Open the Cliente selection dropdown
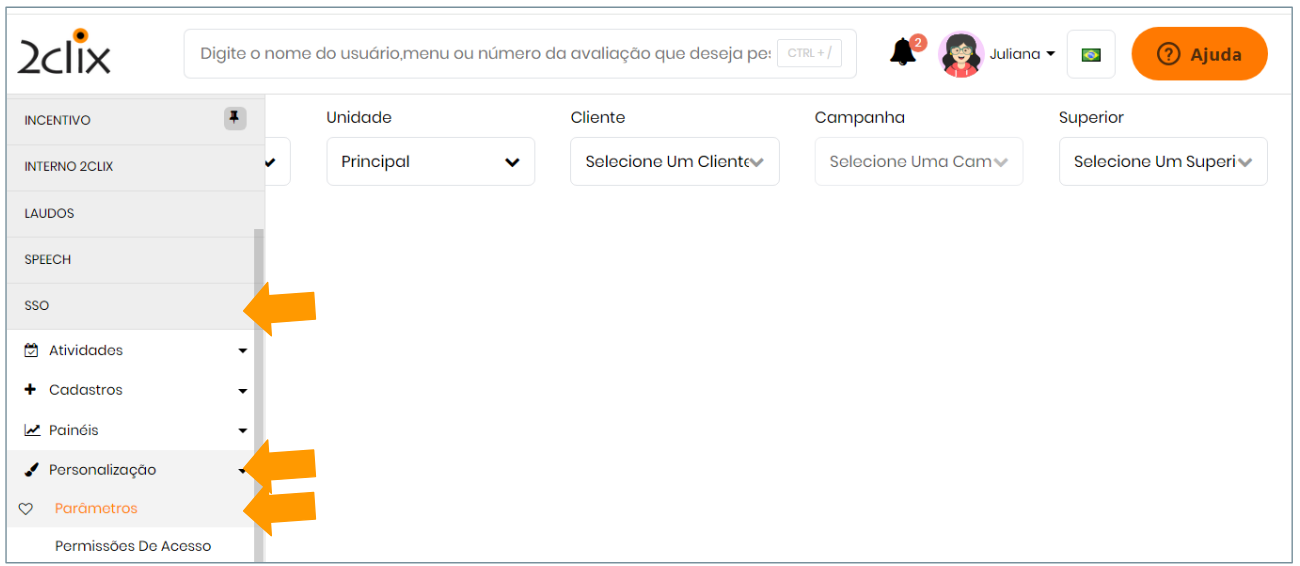 (x=674, y=162)
